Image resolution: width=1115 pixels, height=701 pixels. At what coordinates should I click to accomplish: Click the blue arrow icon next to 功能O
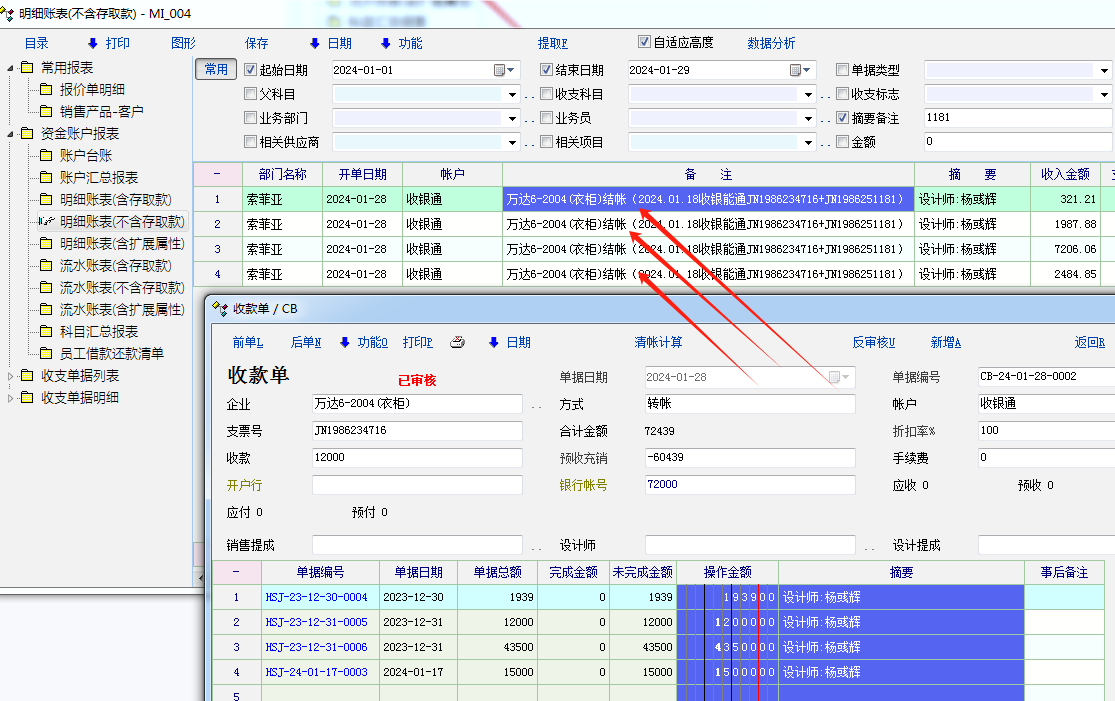[x=345, y=342]
